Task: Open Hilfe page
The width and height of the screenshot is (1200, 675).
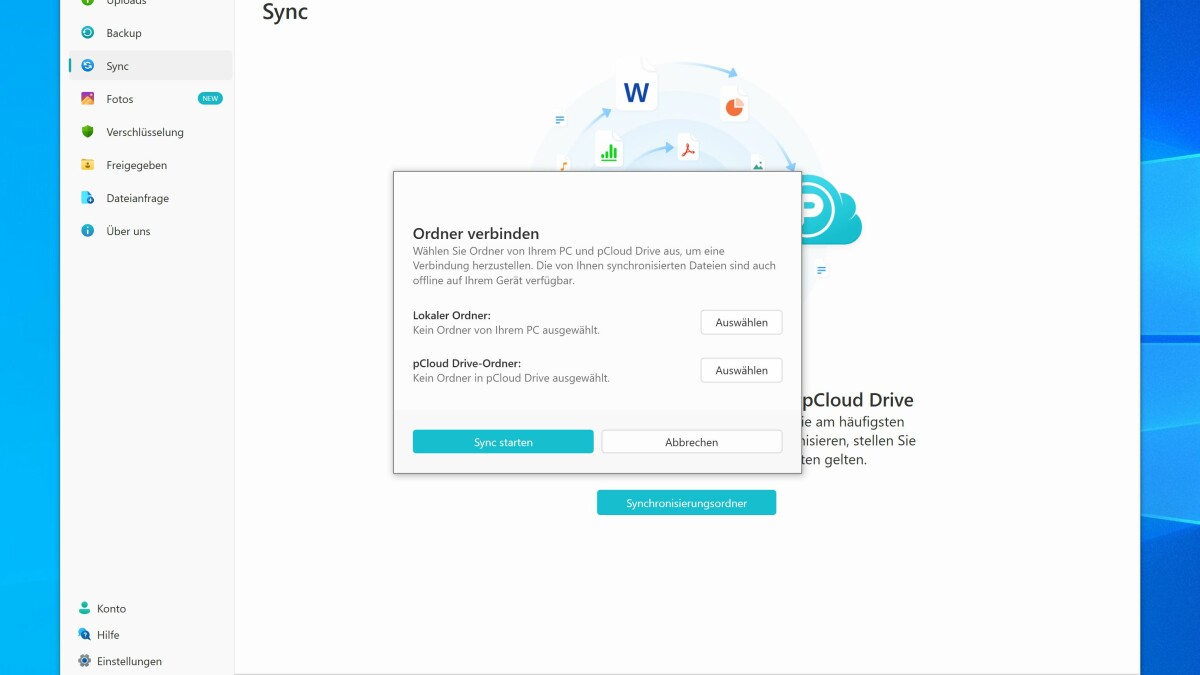Action: click(108, 635)
